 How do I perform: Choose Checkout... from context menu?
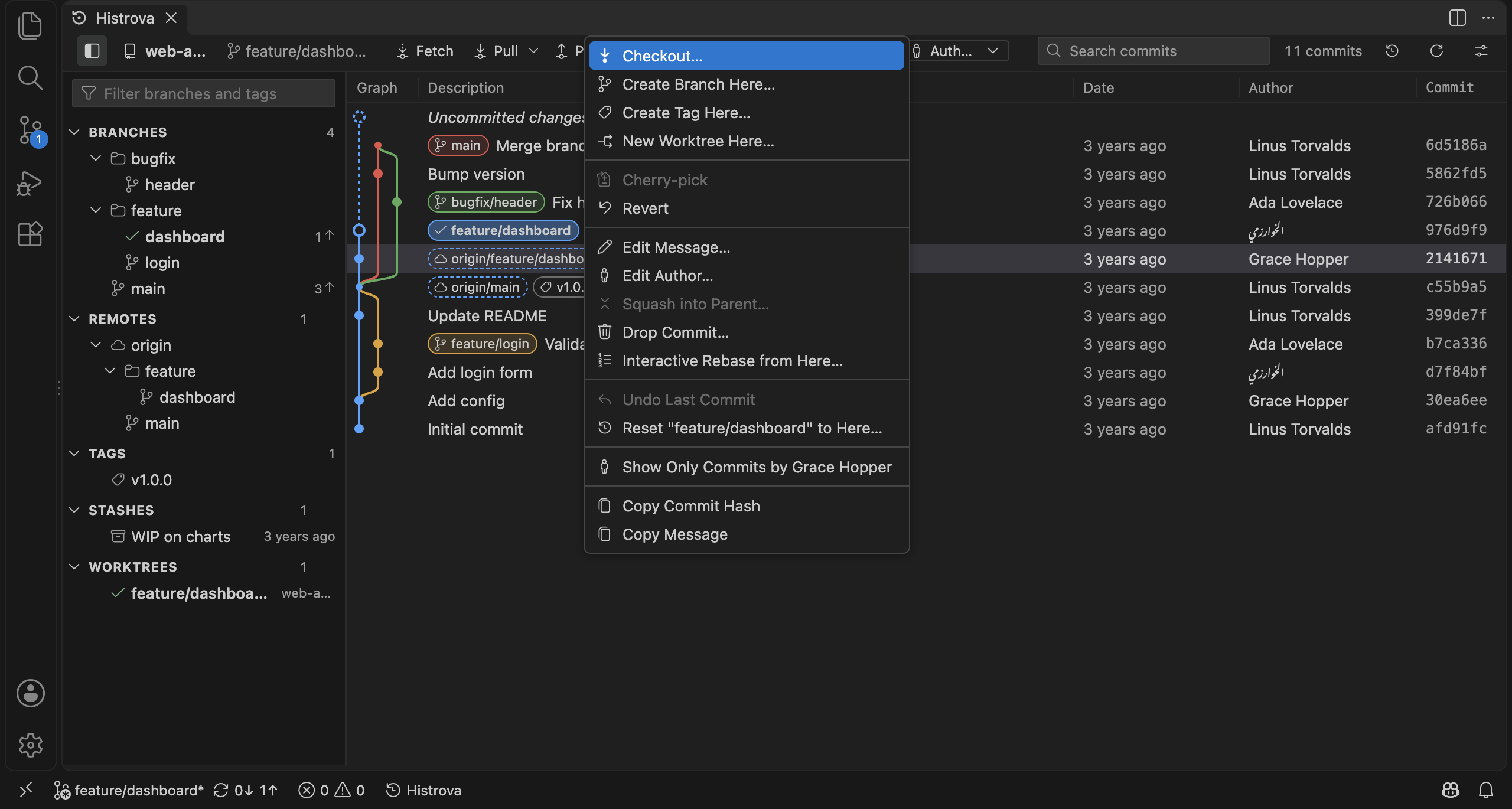tap(747, 56)
